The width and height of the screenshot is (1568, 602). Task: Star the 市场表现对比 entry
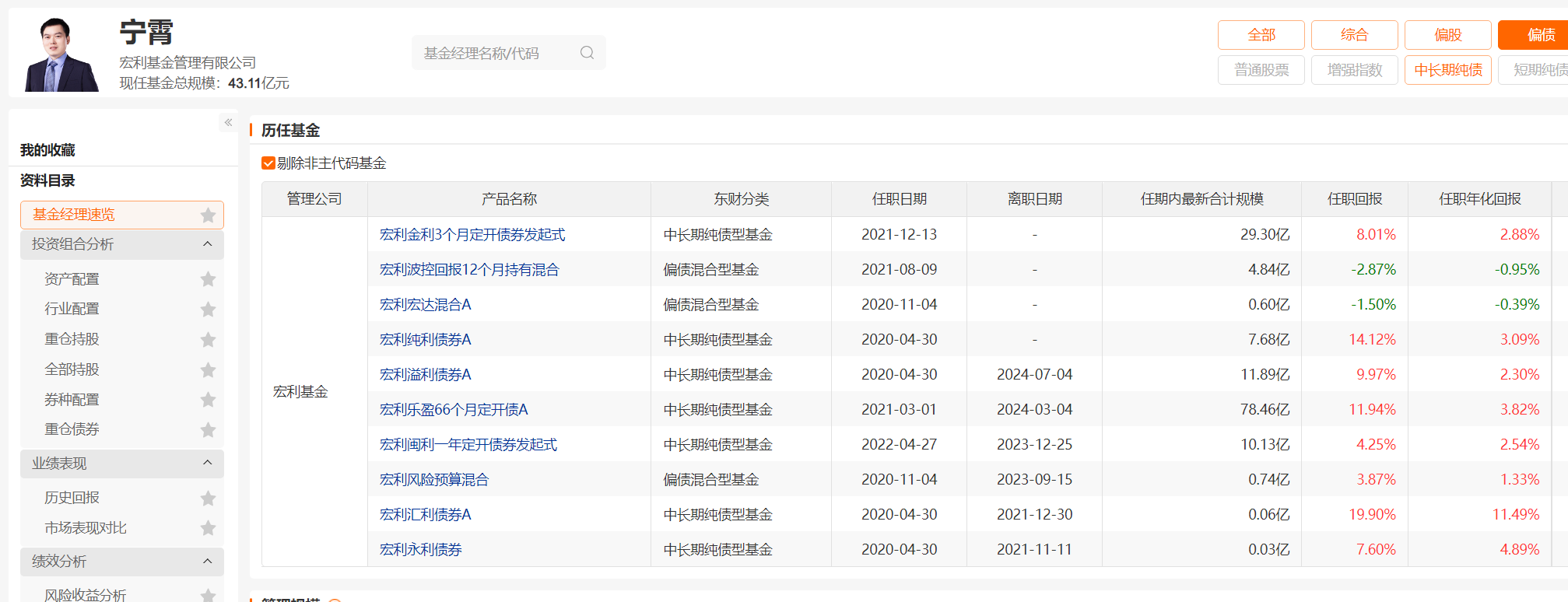click(208, 529)
